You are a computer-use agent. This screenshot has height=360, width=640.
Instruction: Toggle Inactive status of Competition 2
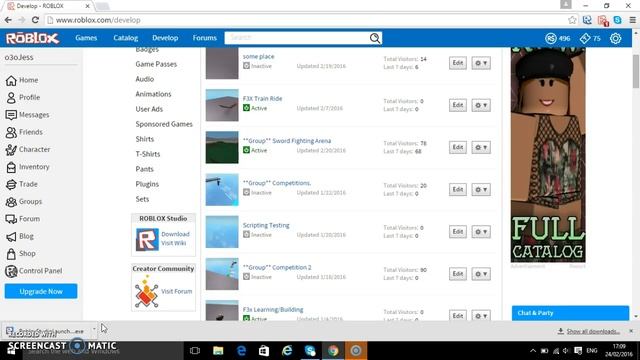click(x=247, y=276)
